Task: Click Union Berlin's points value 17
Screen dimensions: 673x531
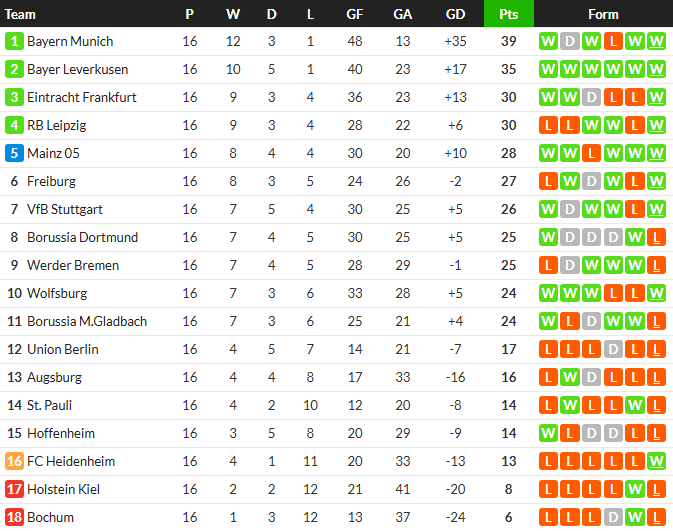Action: pyautogui.click(x=509, y=349)
